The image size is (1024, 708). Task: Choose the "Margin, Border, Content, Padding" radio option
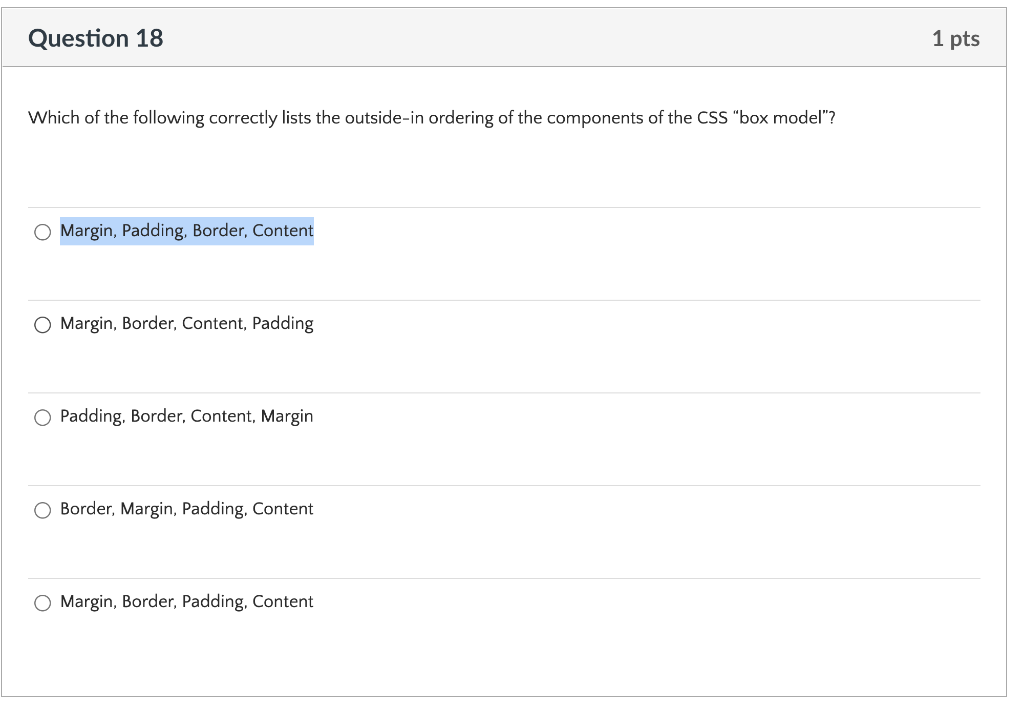42,325
